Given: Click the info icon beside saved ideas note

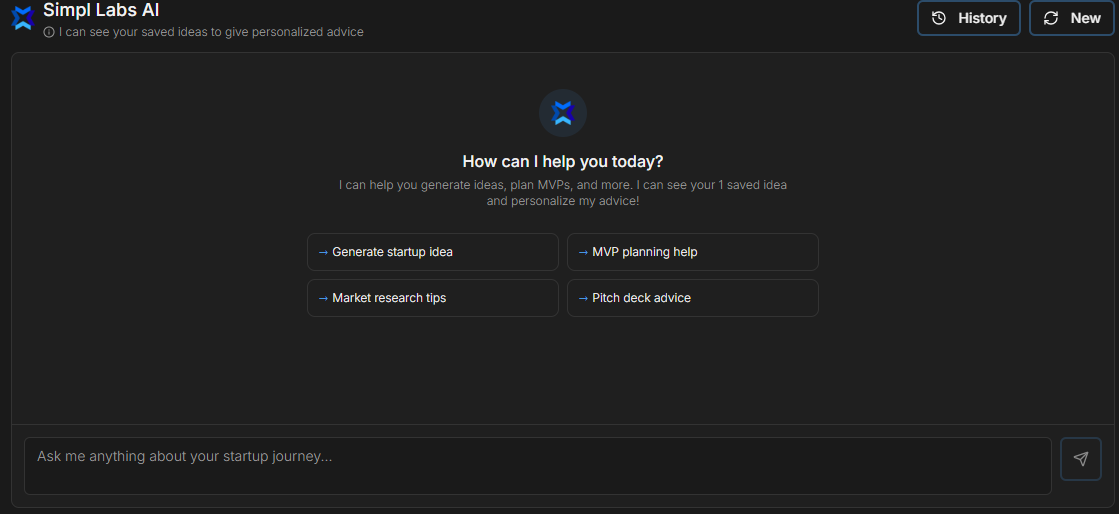Looking at the screenshot, I should 49,32.
